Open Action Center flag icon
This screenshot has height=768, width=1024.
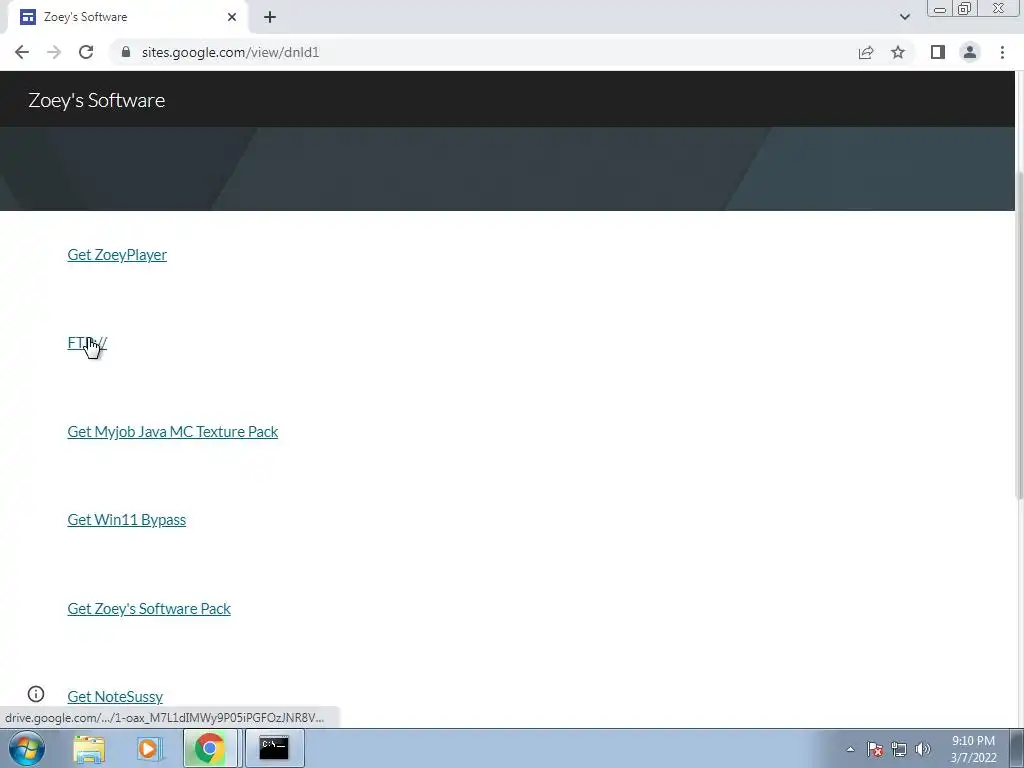875,749
